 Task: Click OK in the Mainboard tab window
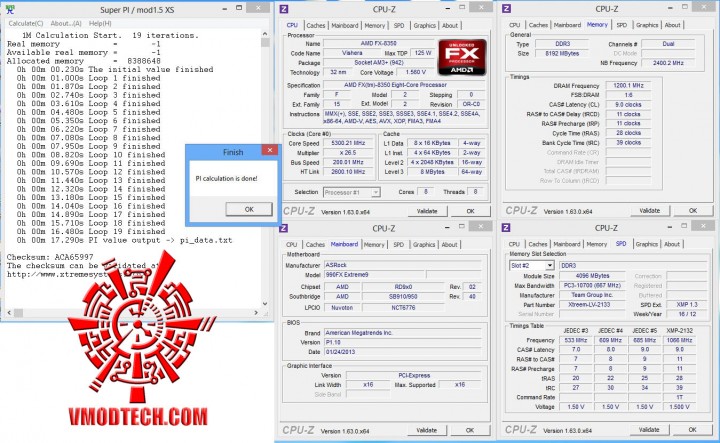[470, 431]
